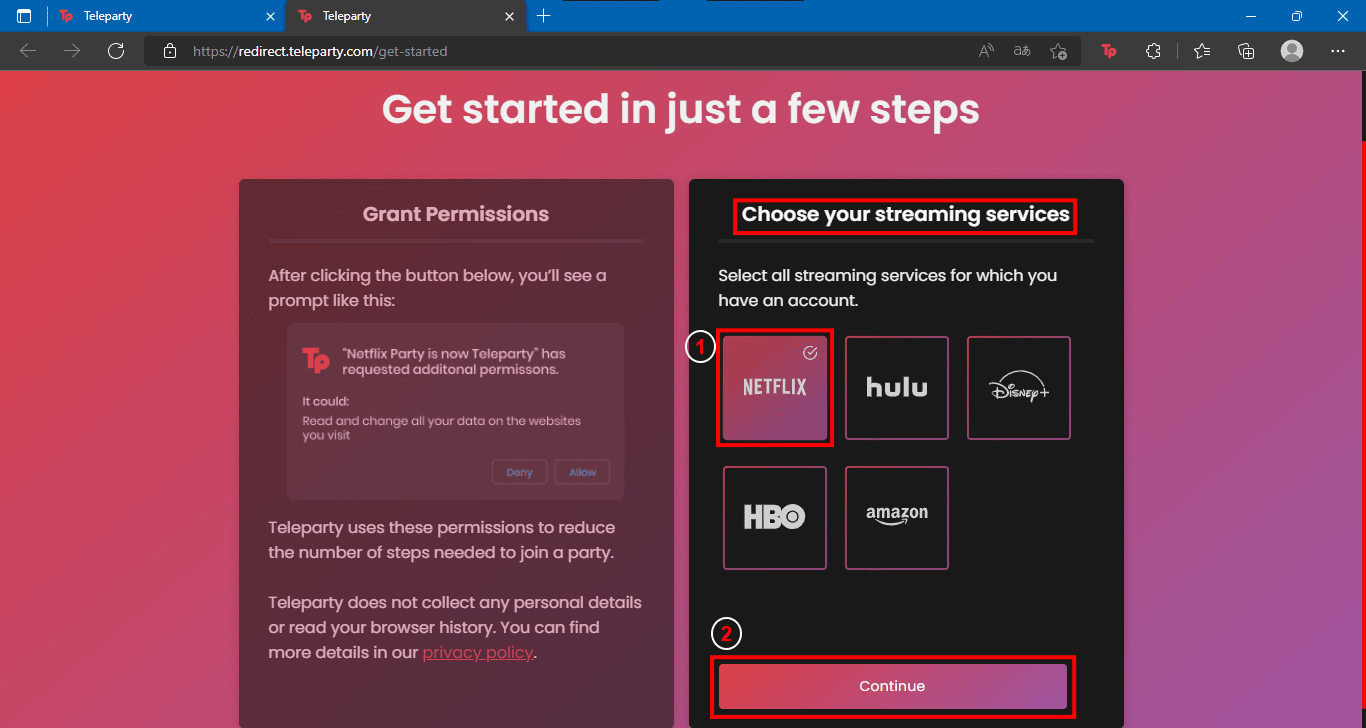1366x728 pixels.
Task: Open the Read aloud icon in address bar
Action: [x=986, y=51]
